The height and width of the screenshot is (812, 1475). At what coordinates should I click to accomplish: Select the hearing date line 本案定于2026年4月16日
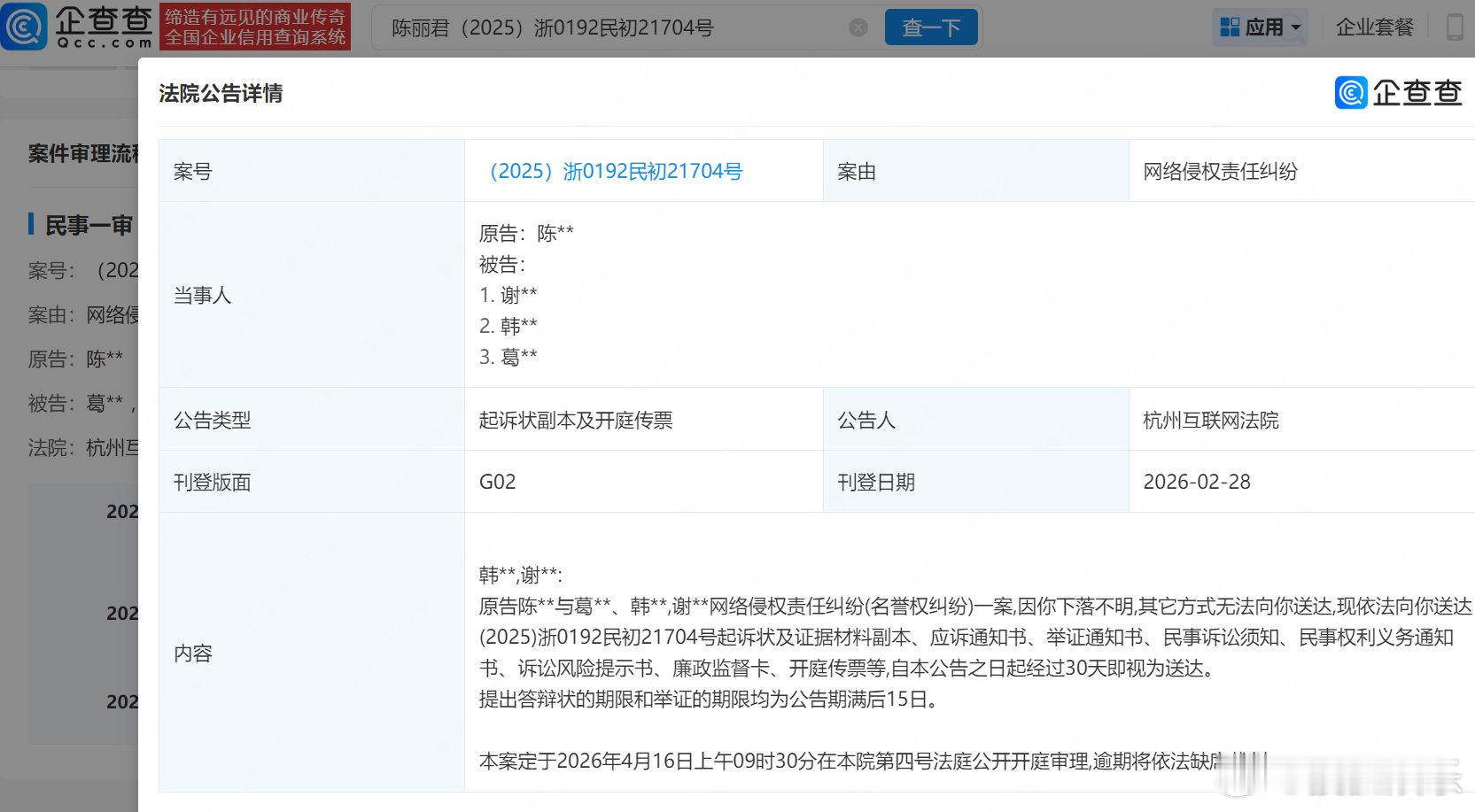[x=873, y=761]
